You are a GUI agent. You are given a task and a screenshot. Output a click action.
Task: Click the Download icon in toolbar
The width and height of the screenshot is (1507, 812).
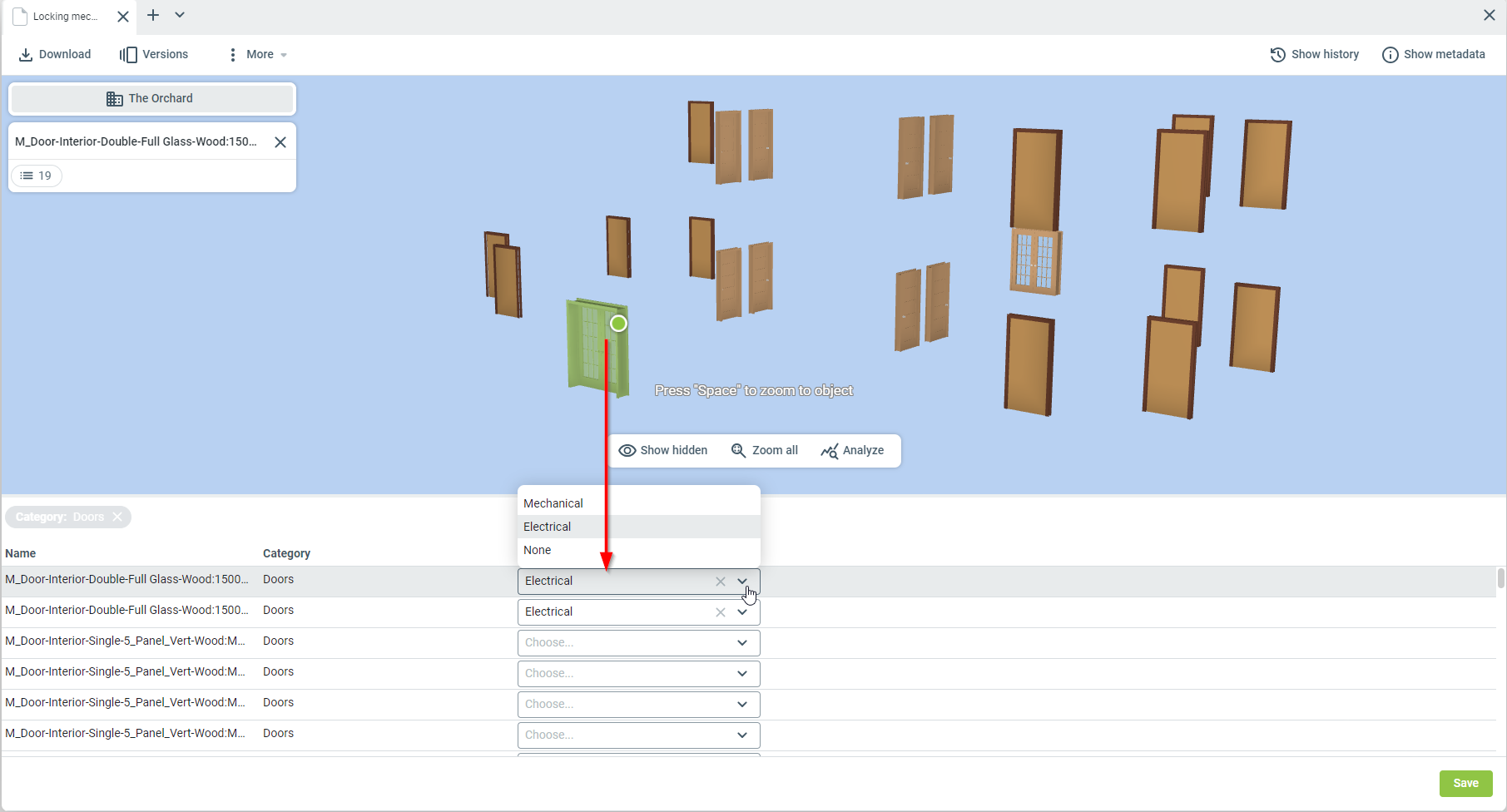click(26, 55)
